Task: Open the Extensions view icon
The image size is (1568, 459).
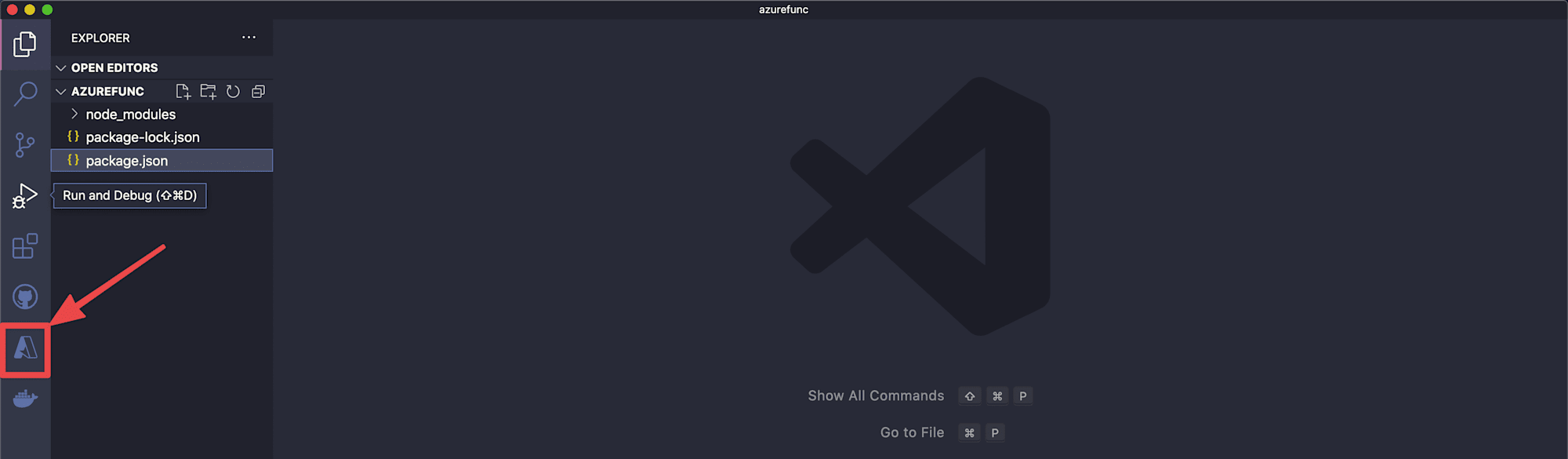Action: coord(25,246)
